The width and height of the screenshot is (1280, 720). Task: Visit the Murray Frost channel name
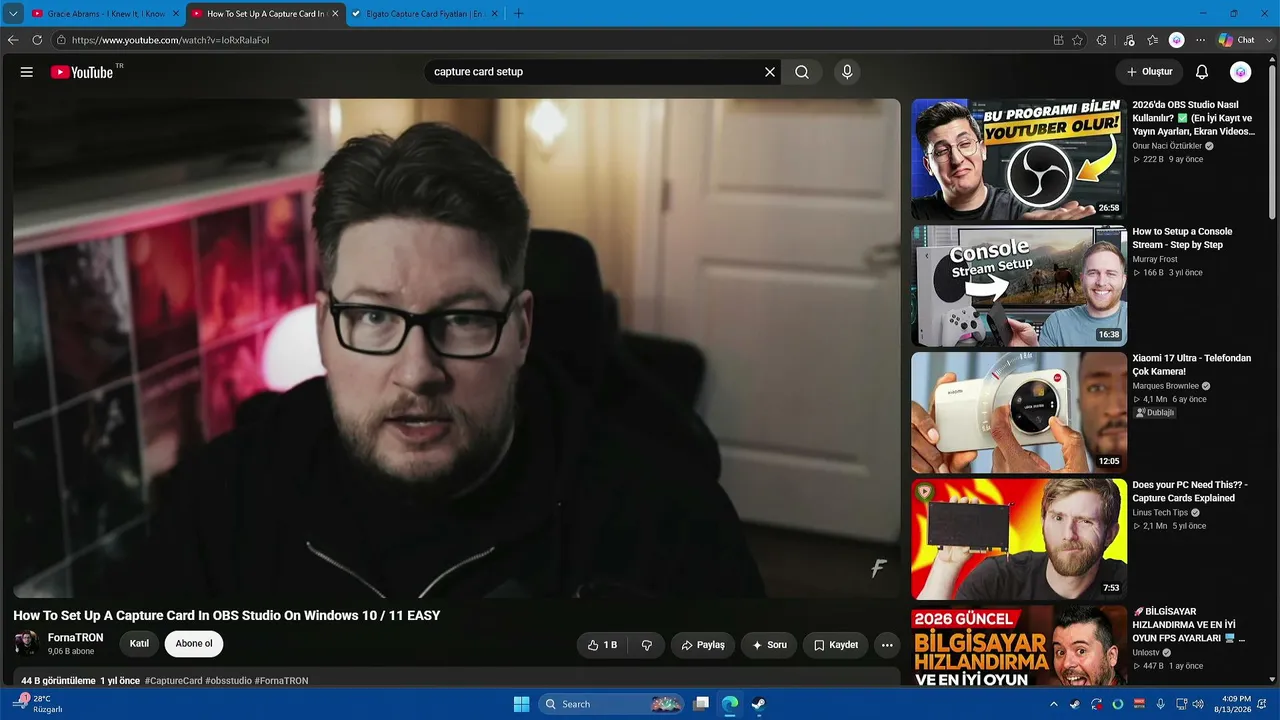point(1155,259)
